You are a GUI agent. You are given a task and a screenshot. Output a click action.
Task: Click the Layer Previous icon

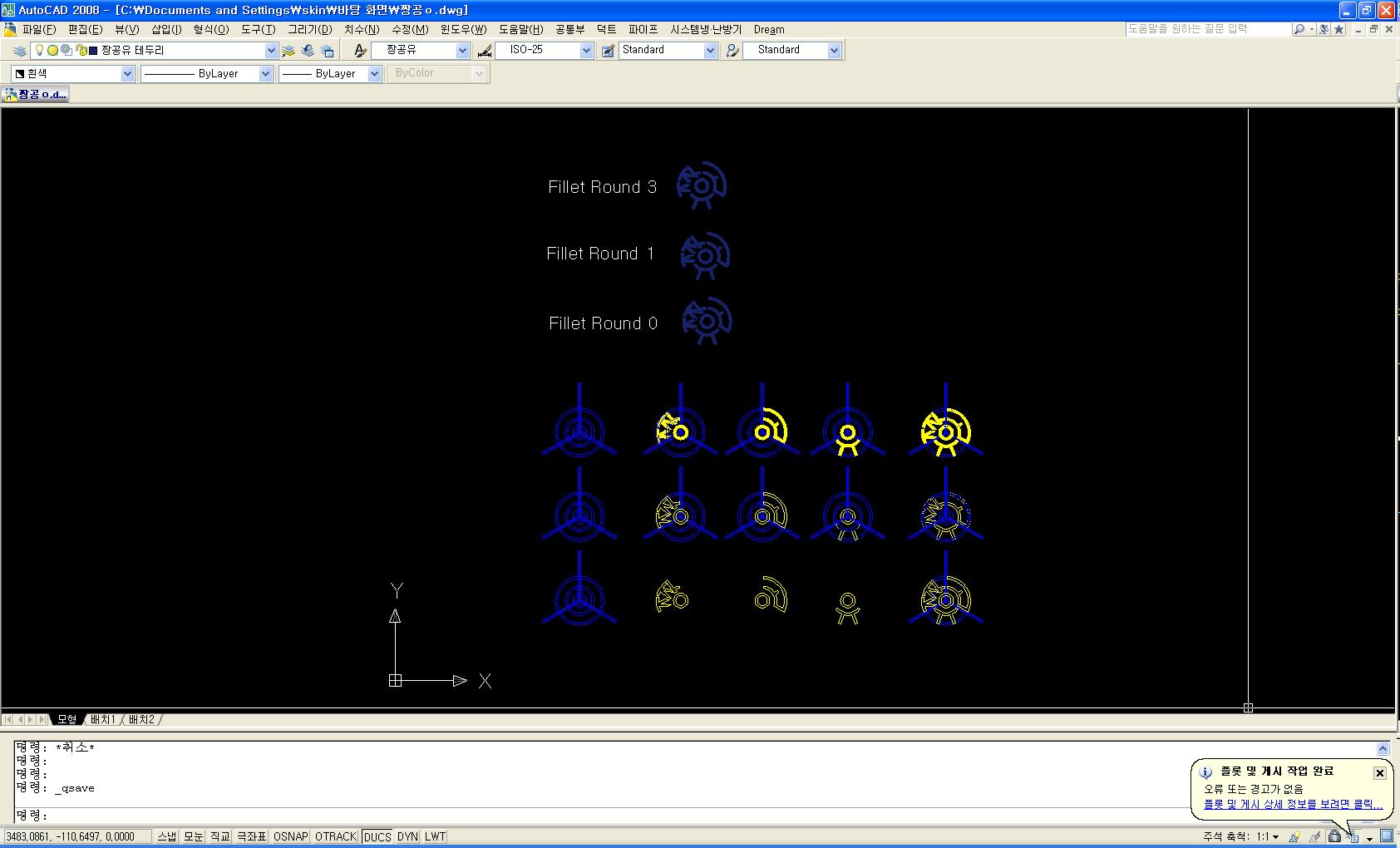click(308, 51)
